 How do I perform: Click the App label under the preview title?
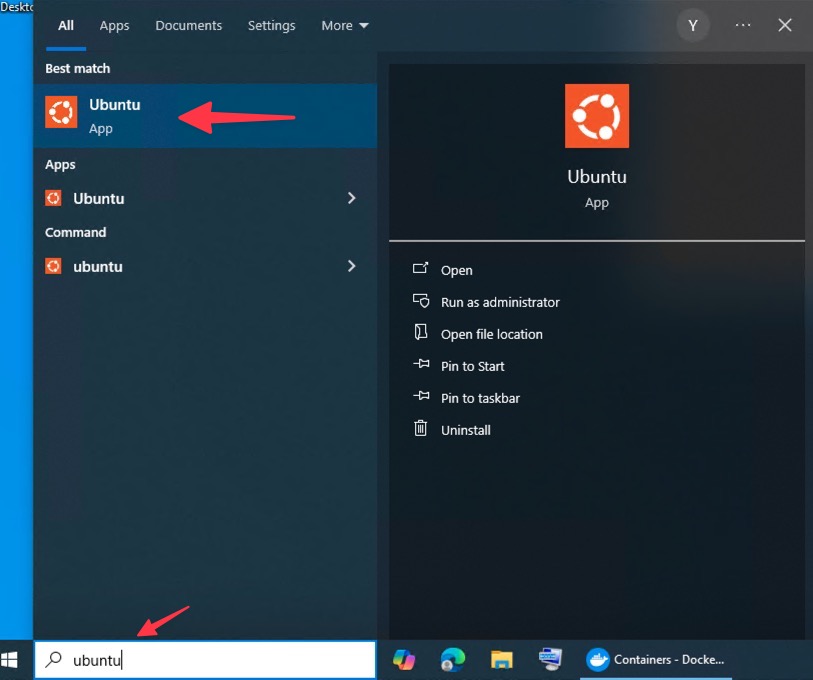[x=597, y=203]
